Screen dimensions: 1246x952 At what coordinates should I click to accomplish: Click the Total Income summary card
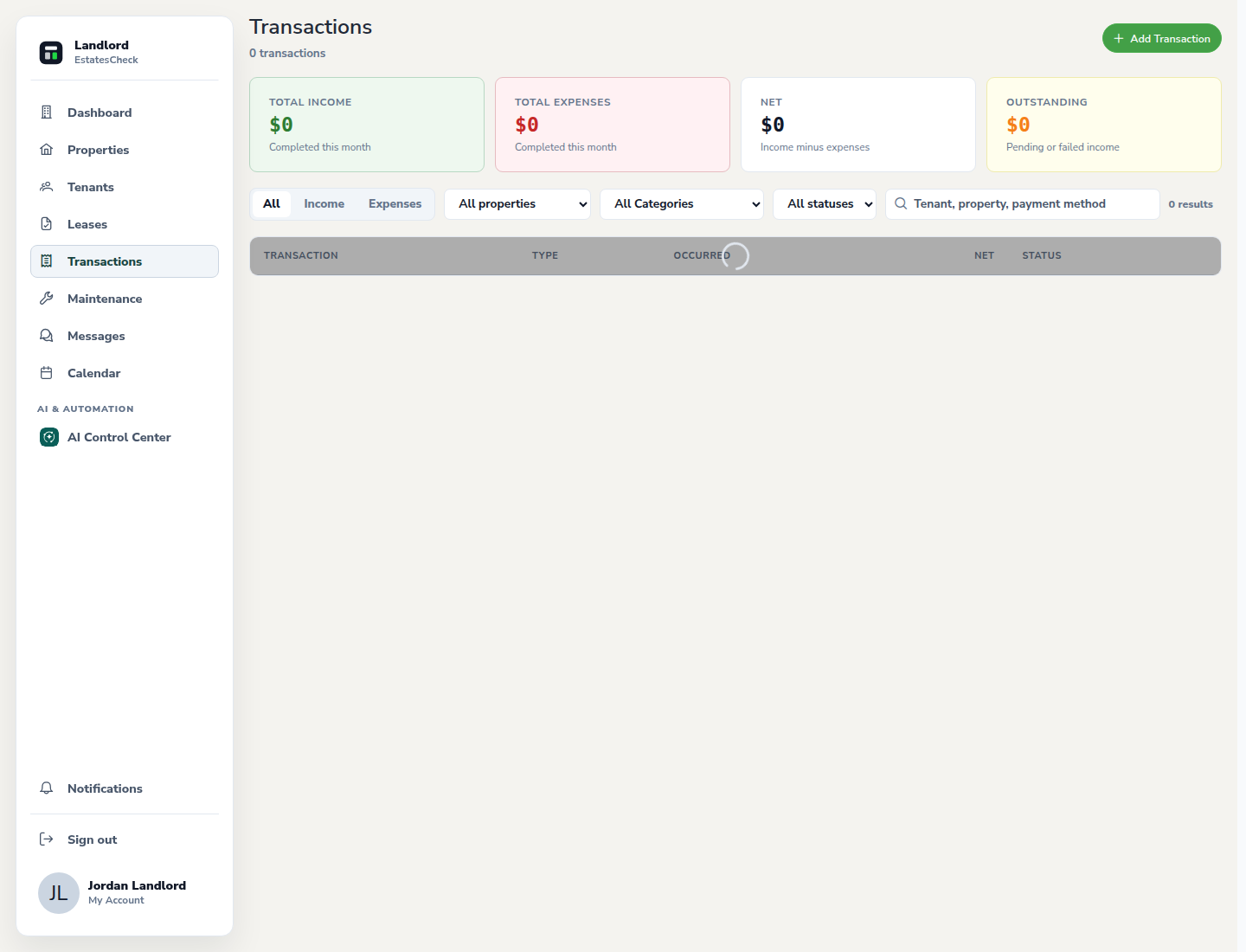tap(367, 125)
